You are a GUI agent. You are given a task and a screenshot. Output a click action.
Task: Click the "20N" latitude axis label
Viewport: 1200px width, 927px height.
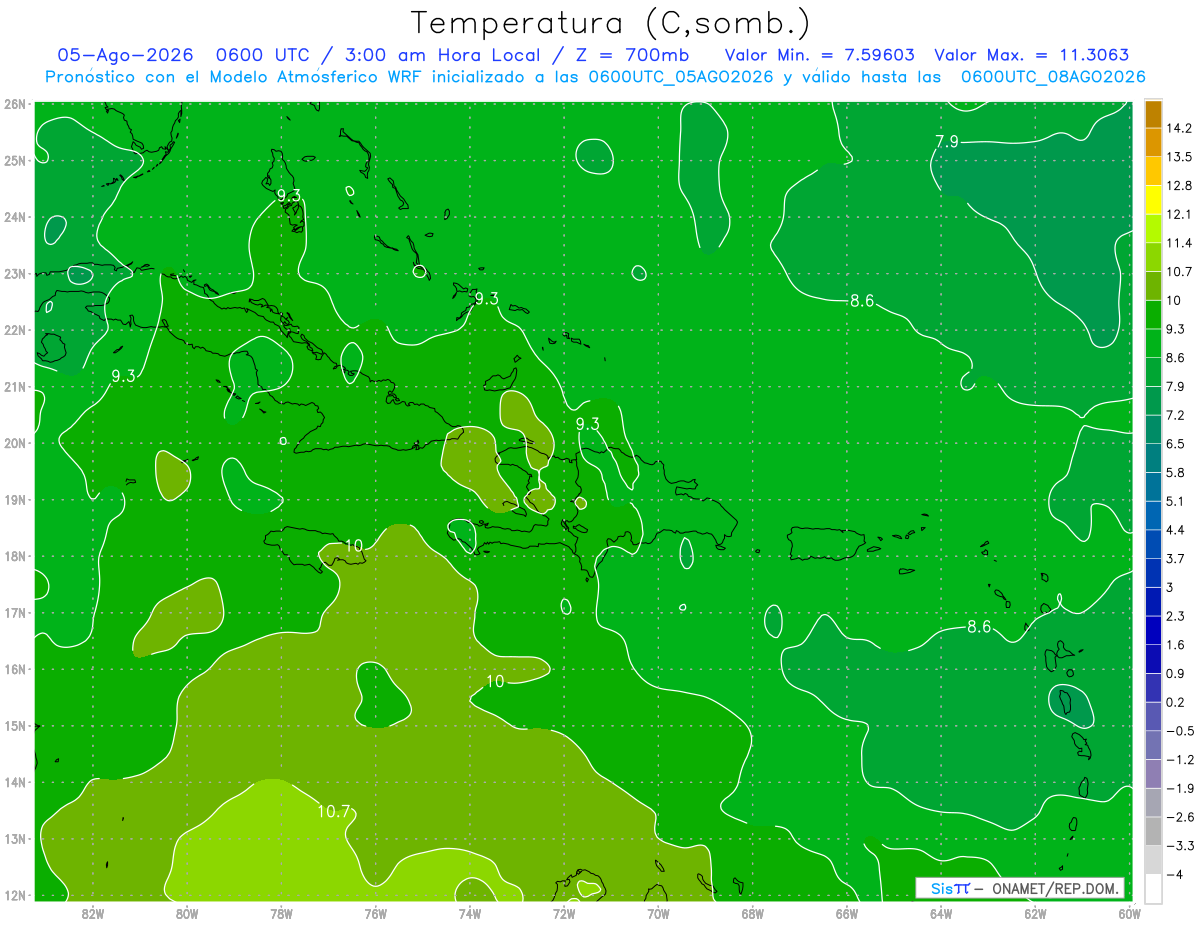pyautogui.click(x=14, y=443)
